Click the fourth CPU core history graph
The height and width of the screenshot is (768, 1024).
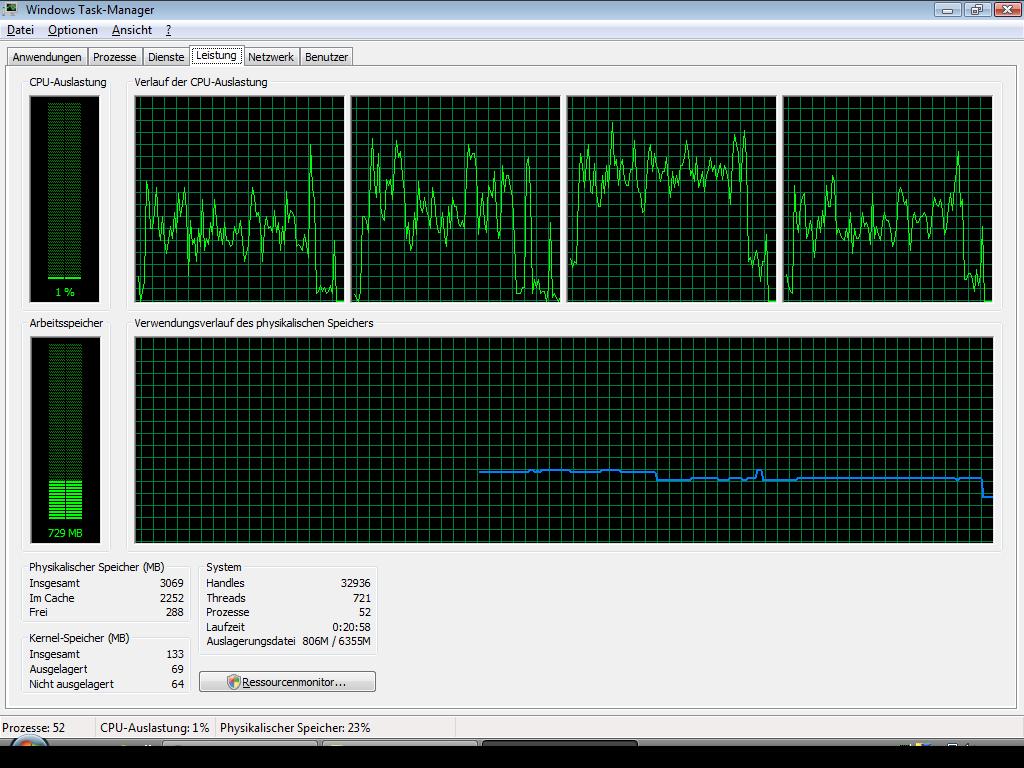[x=888, y=199]
